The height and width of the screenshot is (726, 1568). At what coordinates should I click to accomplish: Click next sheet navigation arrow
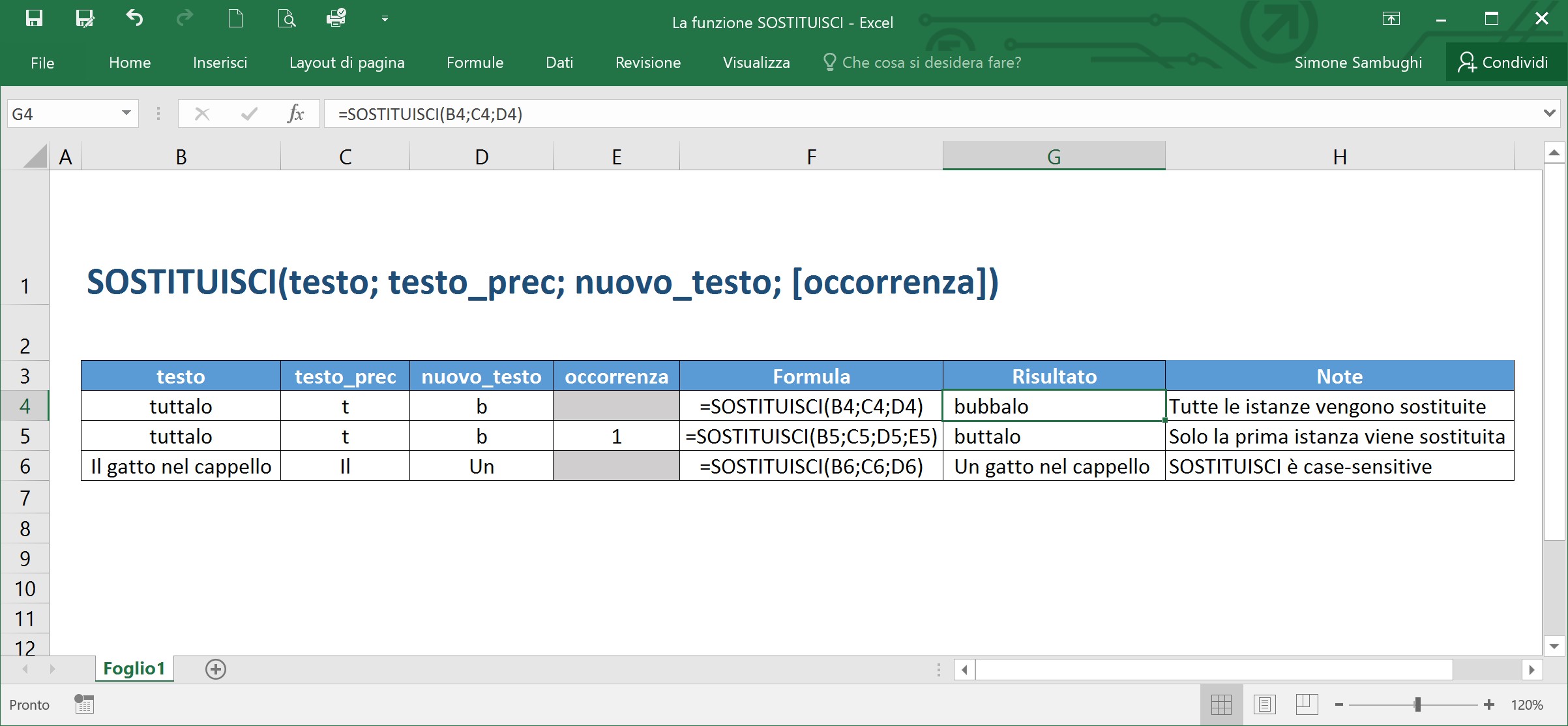(52, 669)
